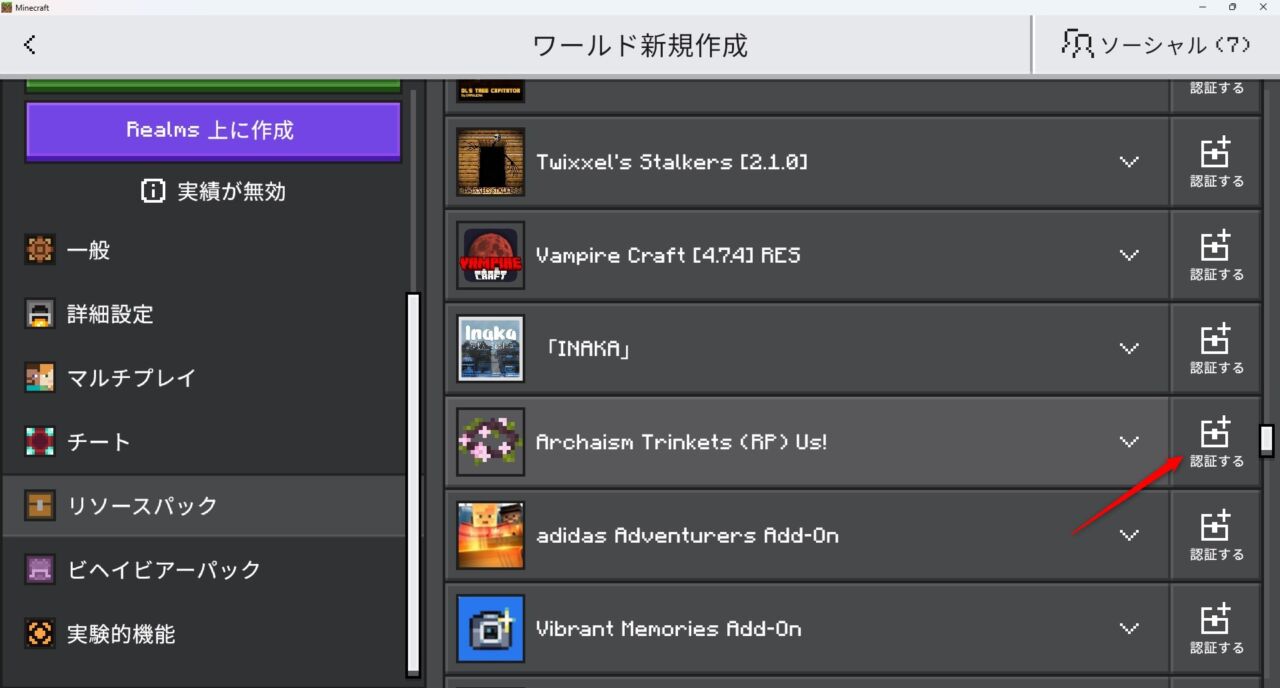Click the Vibrant Memories Add-On title
The width and height of the screenshot is (1280, 688).
click(669, 629)
